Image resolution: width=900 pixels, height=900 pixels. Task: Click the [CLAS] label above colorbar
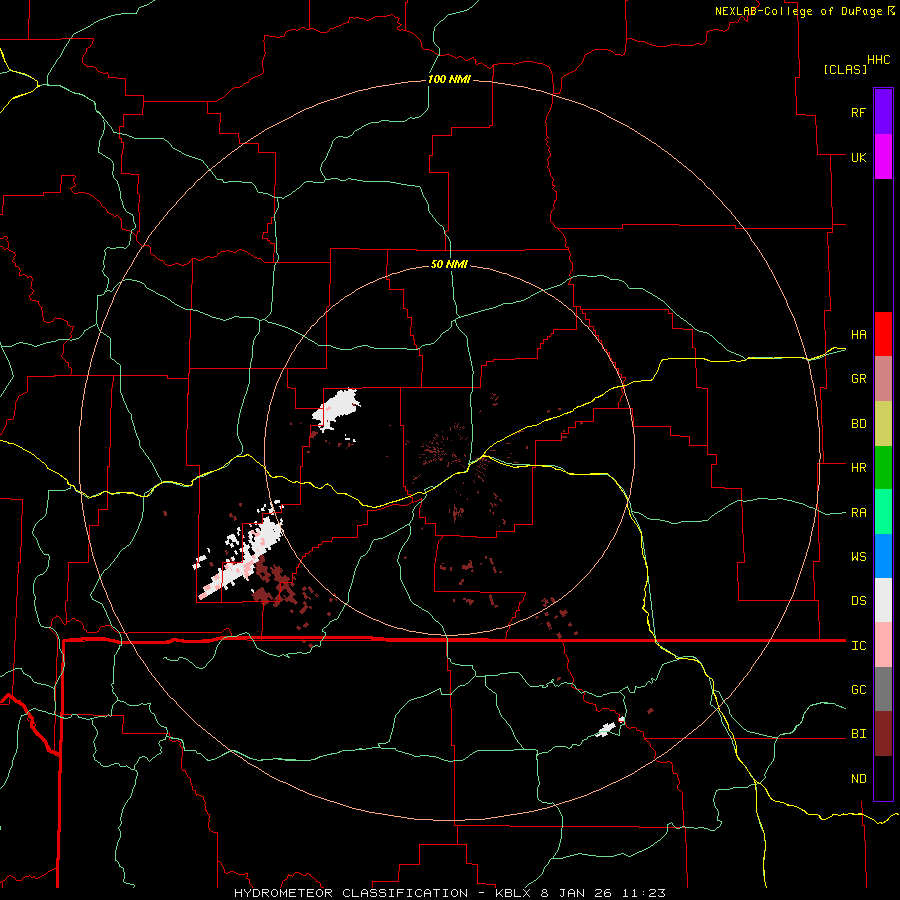point(845,69)
